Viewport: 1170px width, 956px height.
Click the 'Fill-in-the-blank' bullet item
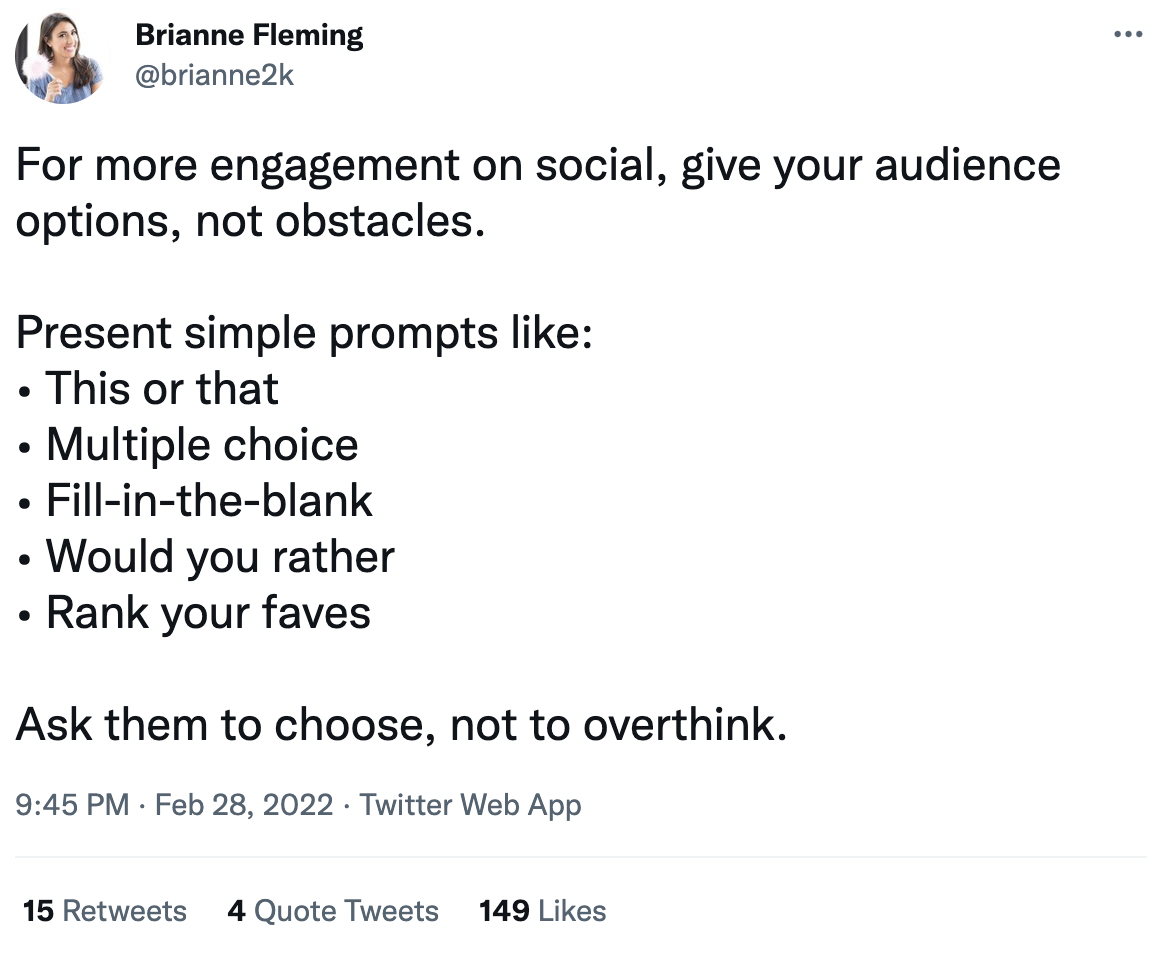(209, 501)
